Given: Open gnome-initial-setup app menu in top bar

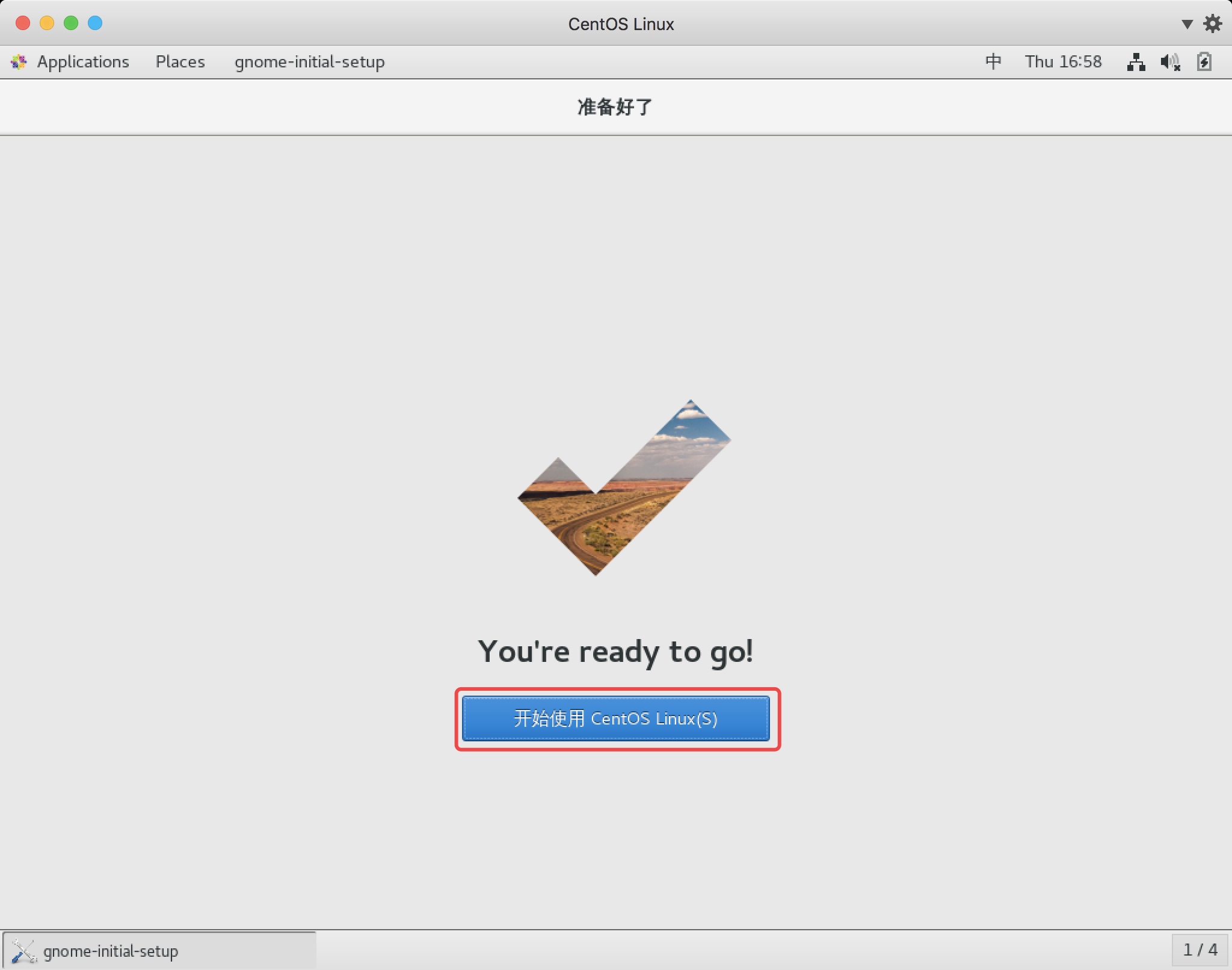Looking at the screenshot, I should (309, 61).
